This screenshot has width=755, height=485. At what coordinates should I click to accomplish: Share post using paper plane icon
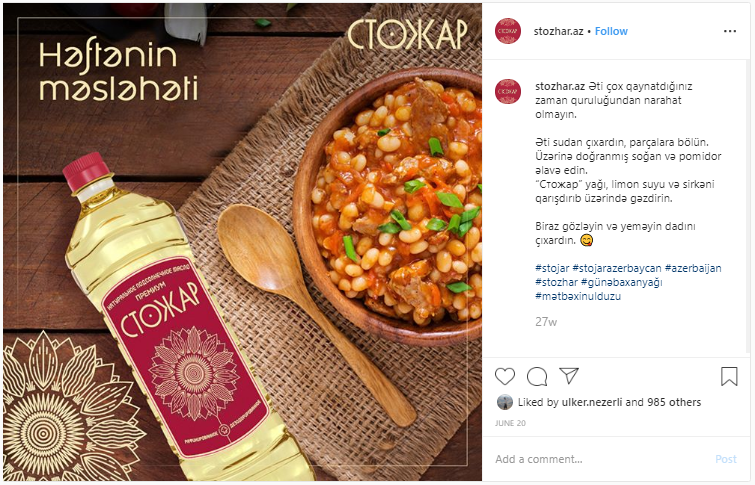coord(569,376)
